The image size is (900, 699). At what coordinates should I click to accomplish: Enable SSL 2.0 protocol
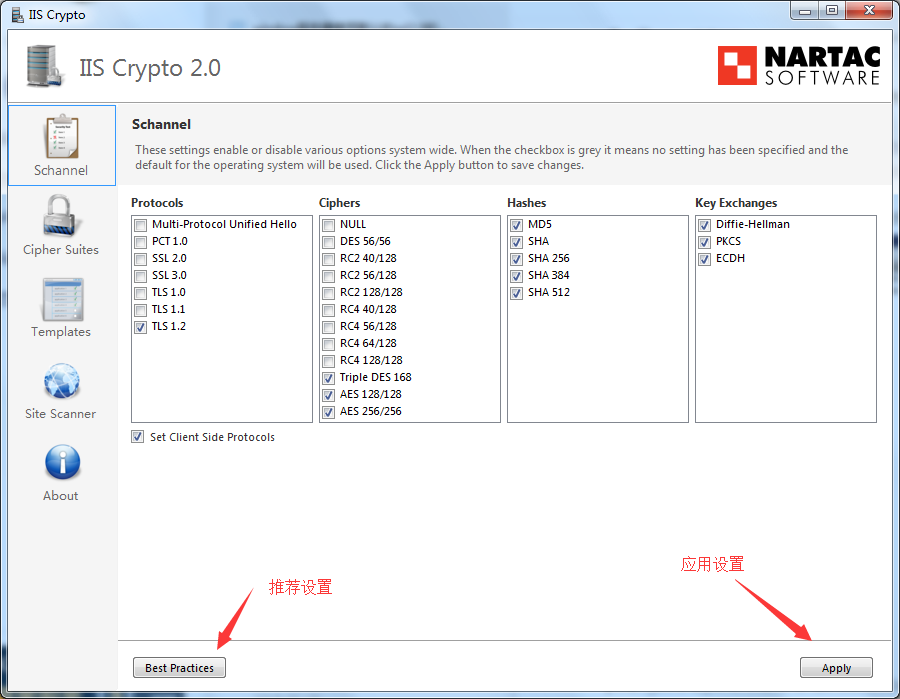pos(141,259)
